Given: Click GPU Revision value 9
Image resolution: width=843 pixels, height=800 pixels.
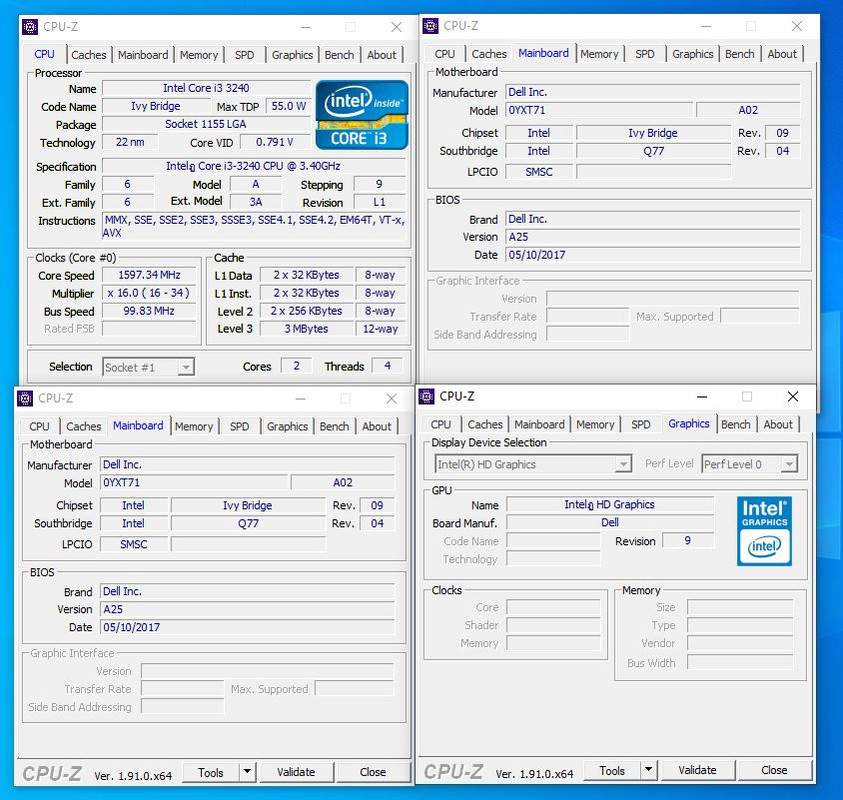Looking at the screenshot, I should 688,540.
